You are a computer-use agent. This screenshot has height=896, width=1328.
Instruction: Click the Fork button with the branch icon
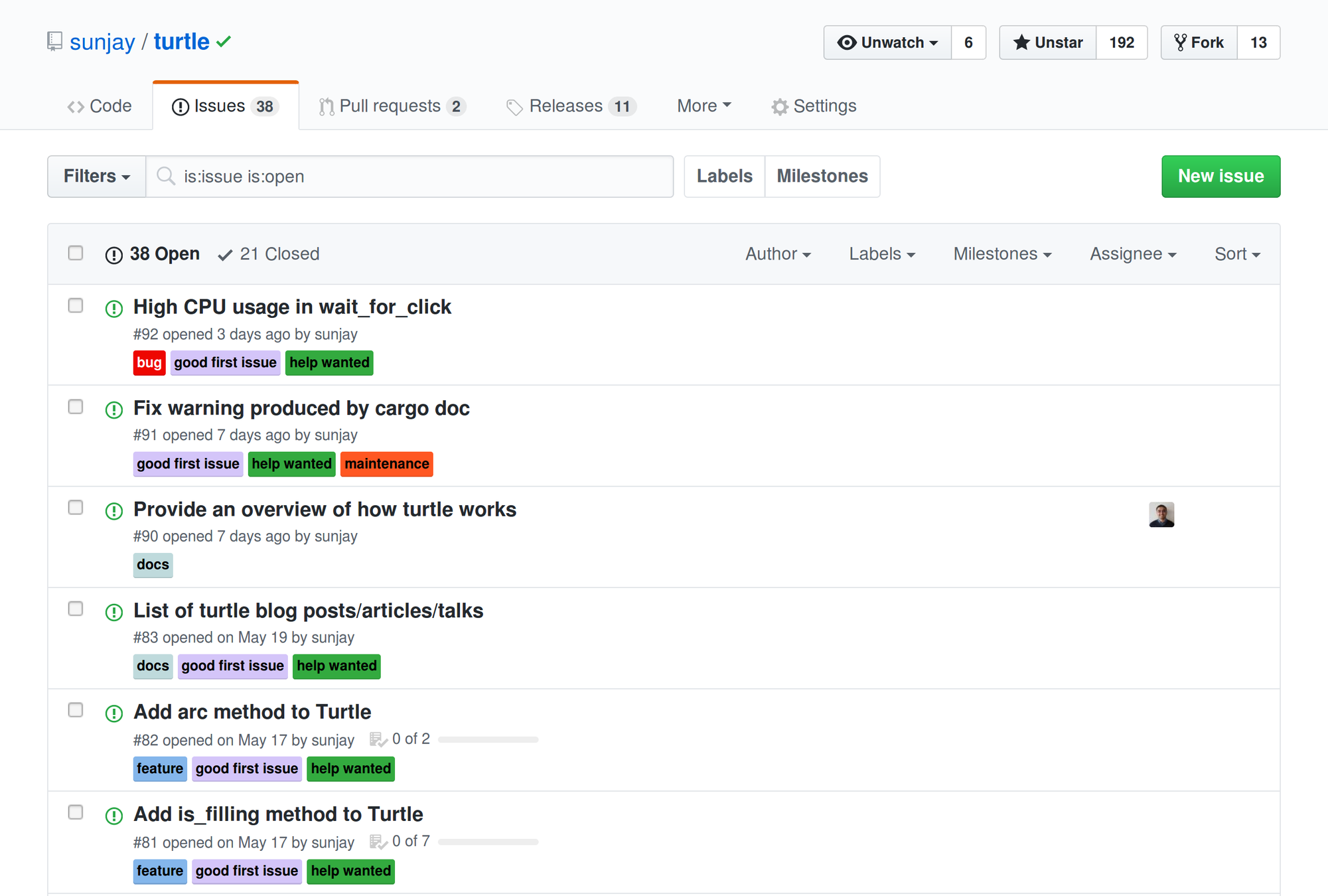click(1199, 42)
